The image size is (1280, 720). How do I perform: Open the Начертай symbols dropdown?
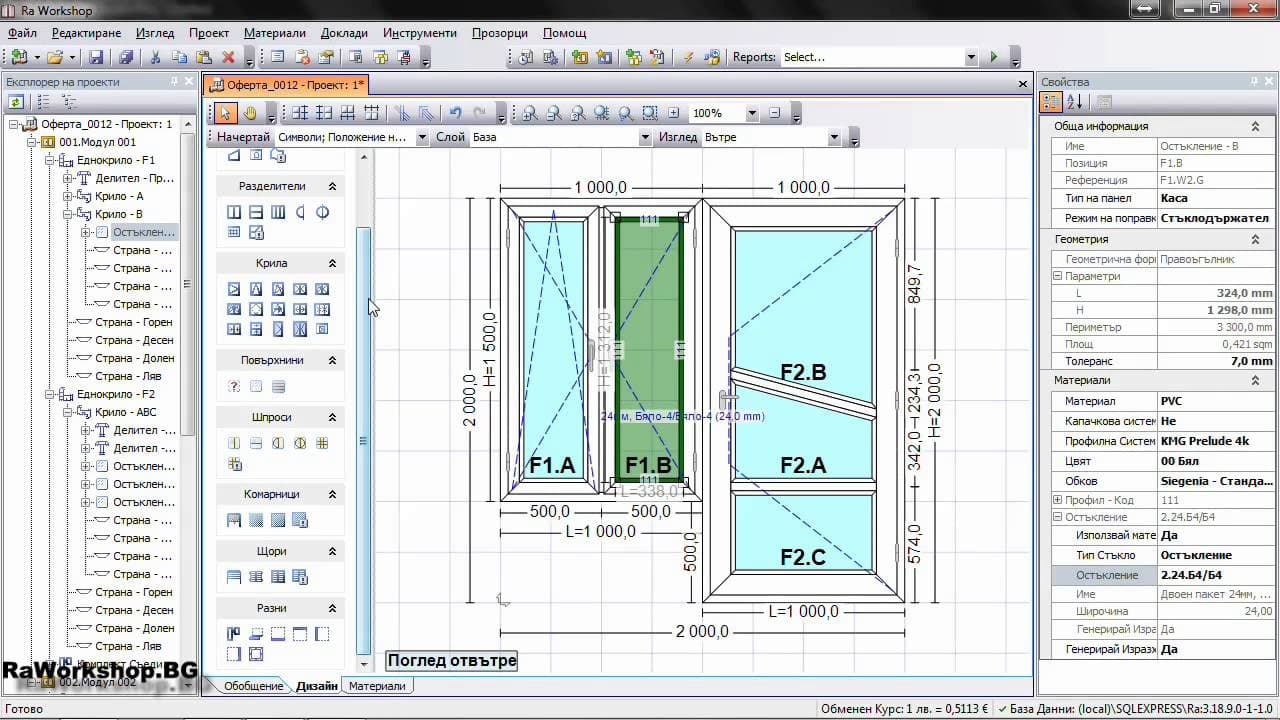(422, 137)
